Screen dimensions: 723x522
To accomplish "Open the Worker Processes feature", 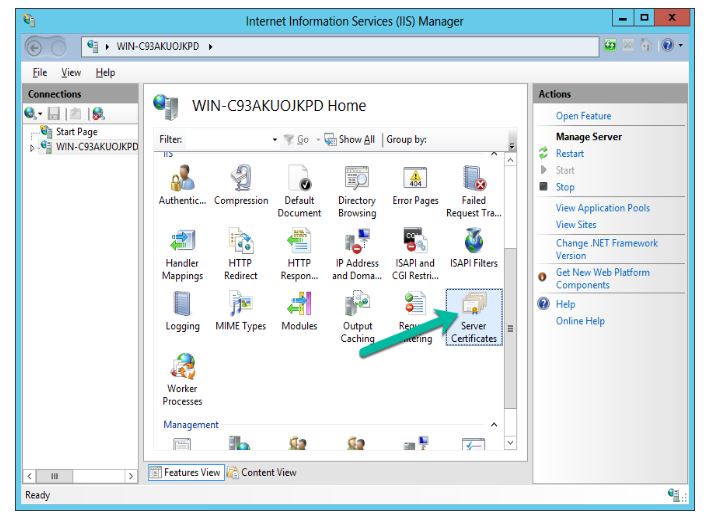I will coord(182,378).
